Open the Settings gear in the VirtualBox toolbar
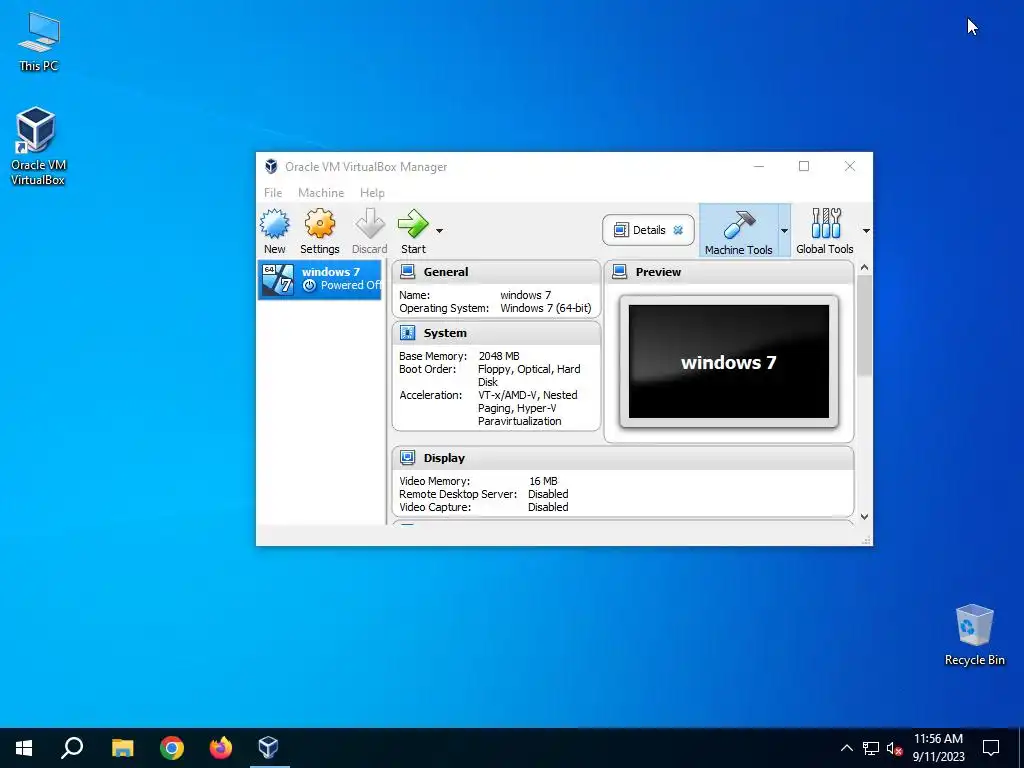The image size is (1024, 768). coord(319,225)
